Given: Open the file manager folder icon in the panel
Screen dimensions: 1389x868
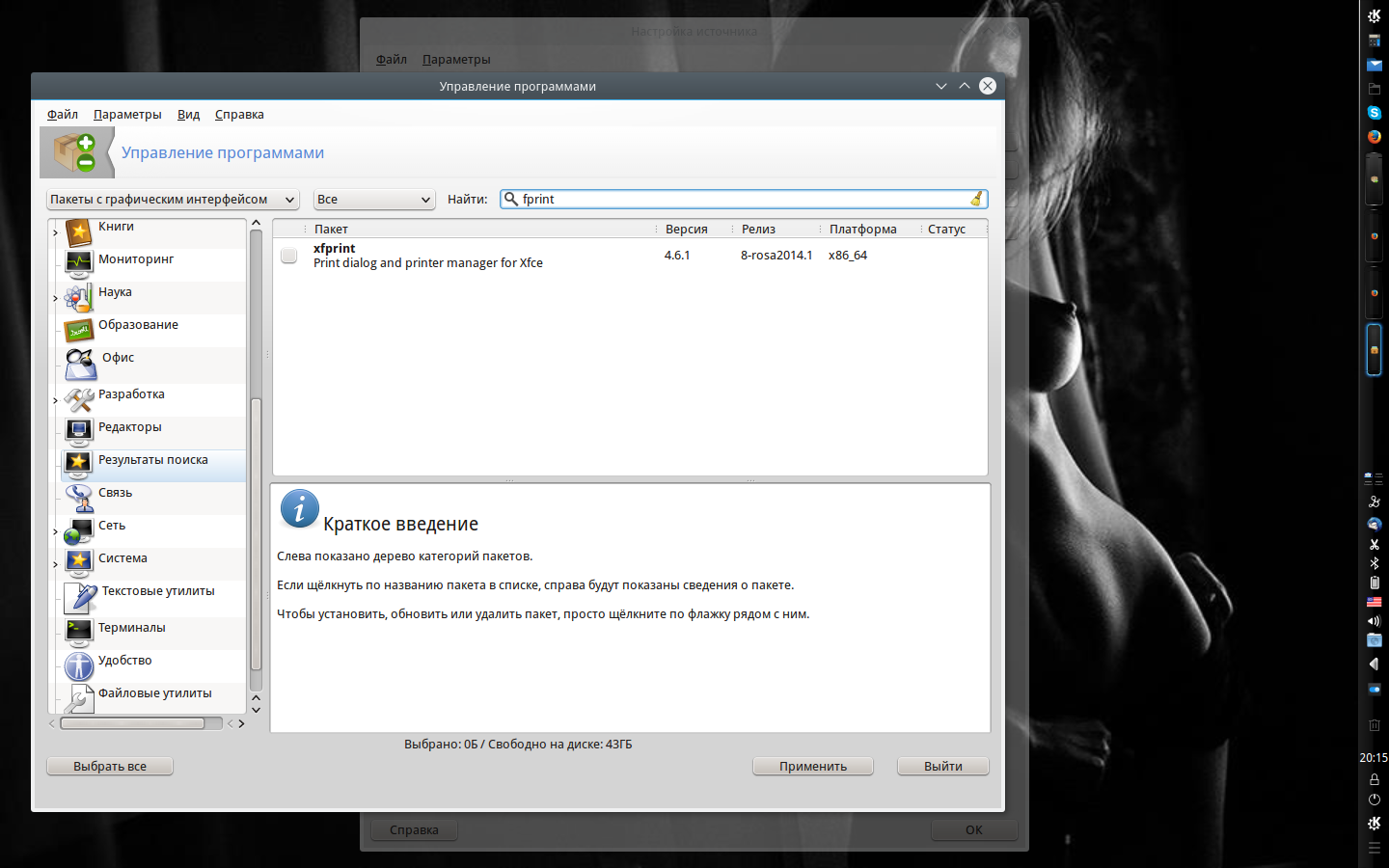Looking at the screenshot, I should pos(1375,89).
